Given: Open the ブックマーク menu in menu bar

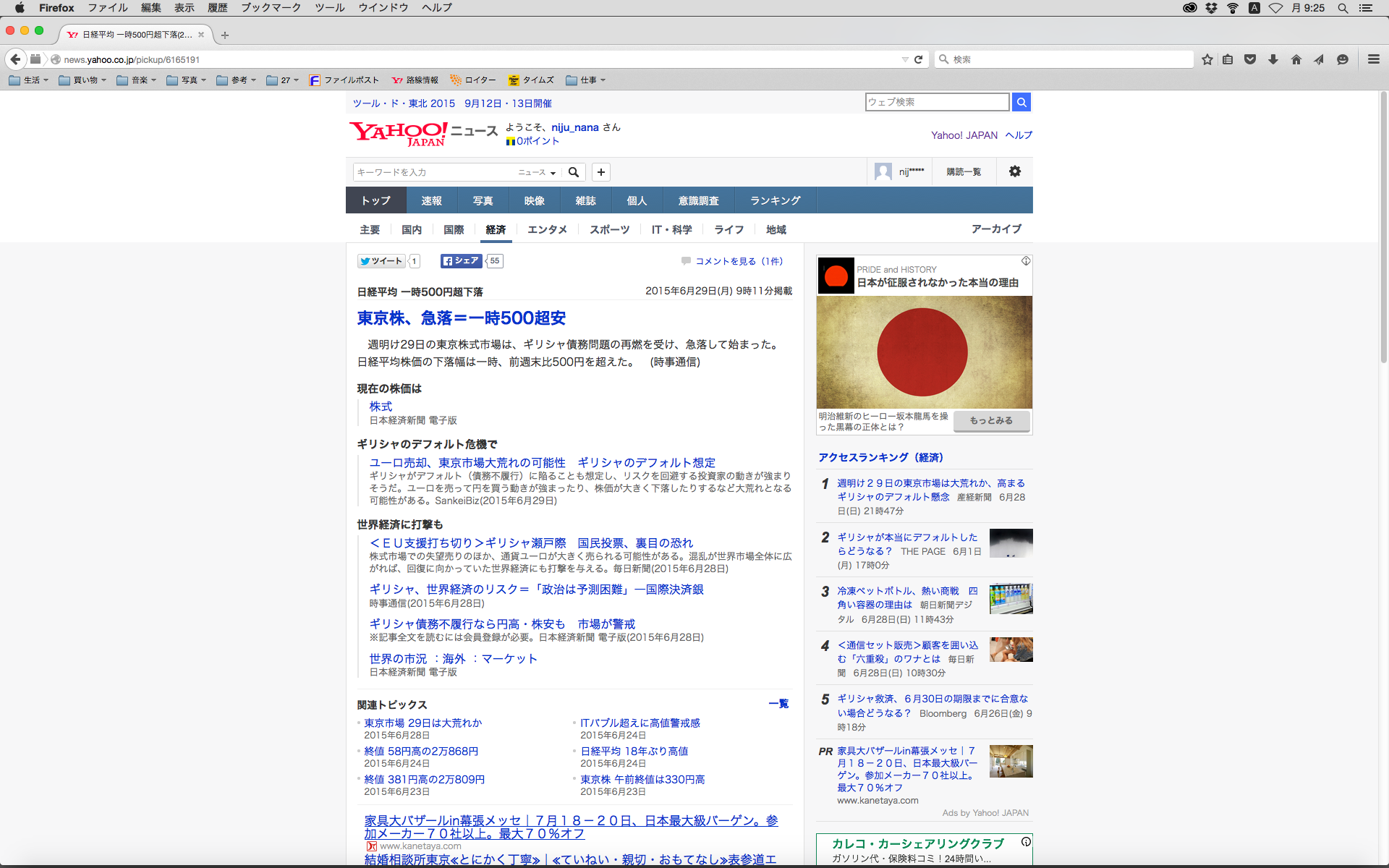Looking at the screenshot, I should [271, 7].
